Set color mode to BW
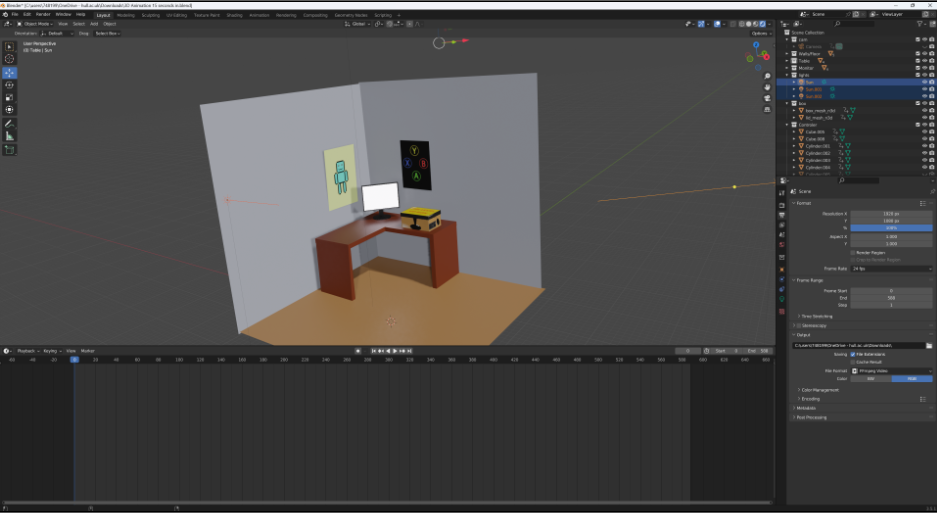This screenshot has width=937, height=513. (871, 378)
